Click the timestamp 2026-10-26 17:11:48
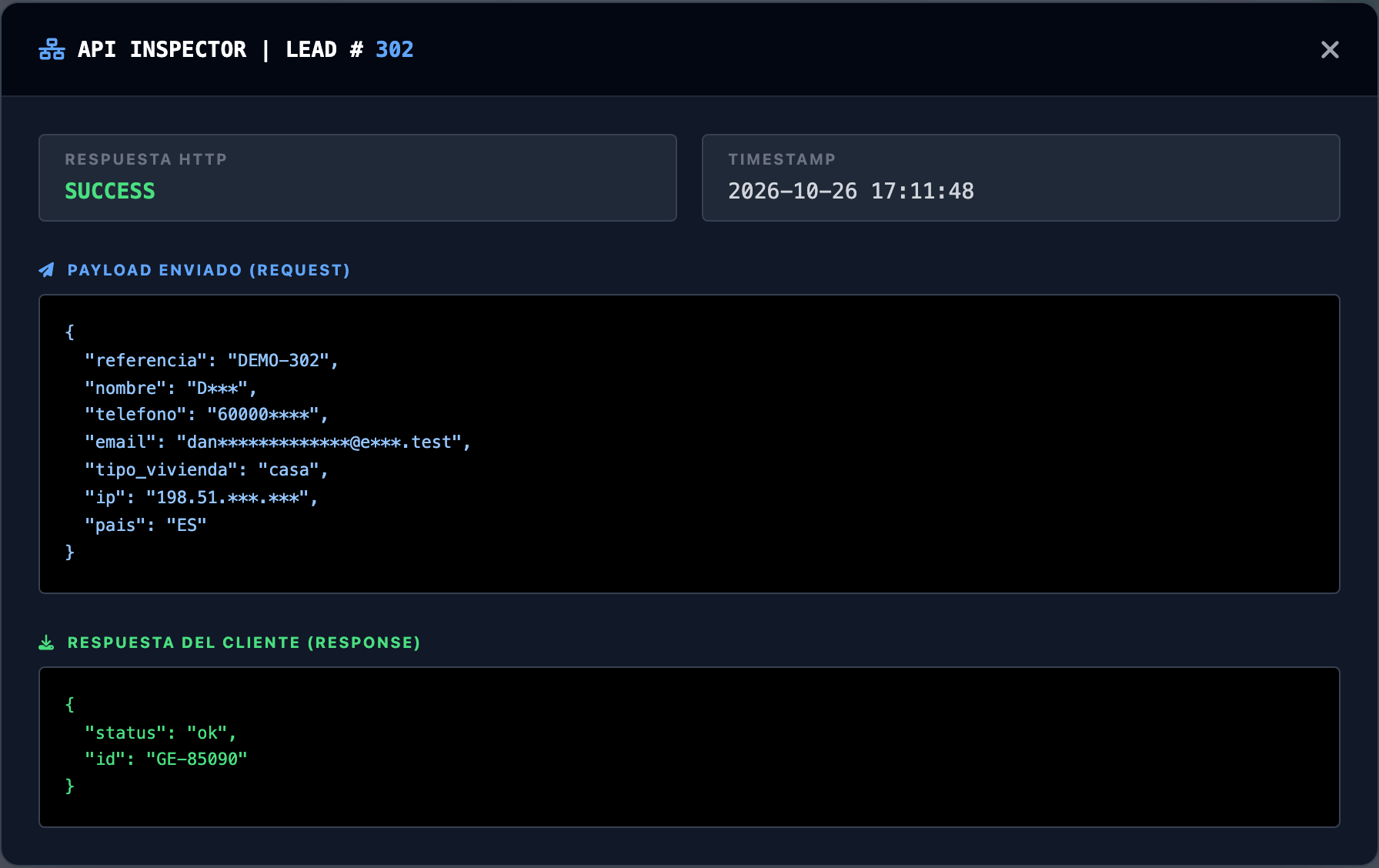1379x868 pixels. 851,191
